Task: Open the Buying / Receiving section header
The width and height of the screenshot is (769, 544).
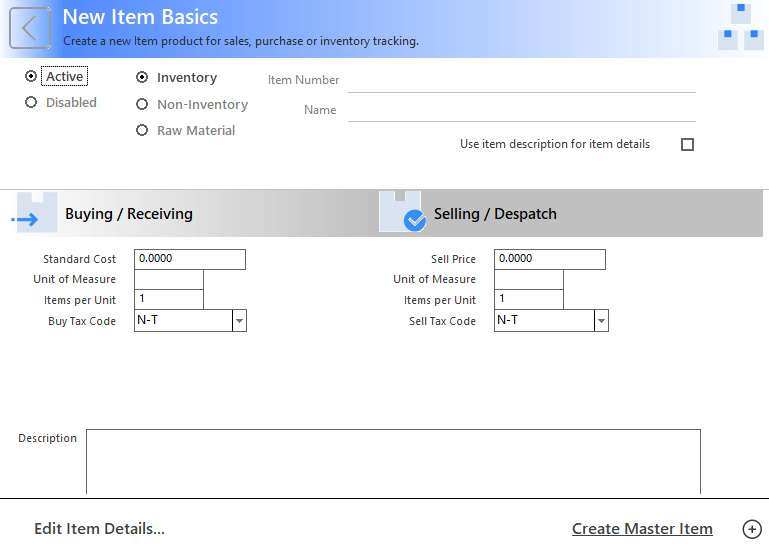Action: click(x=128, y=214)
